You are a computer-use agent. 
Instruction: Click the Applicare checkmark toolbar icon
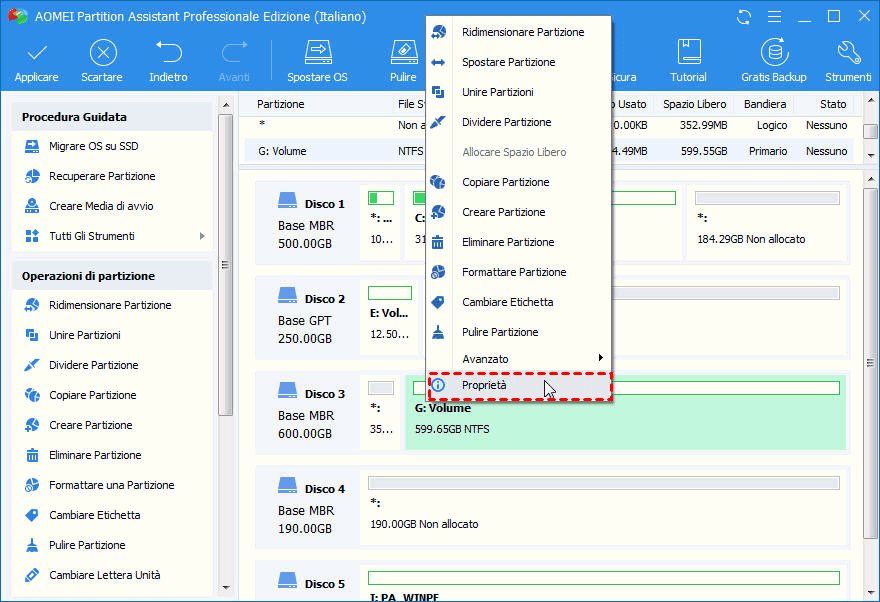coord(37,53)
